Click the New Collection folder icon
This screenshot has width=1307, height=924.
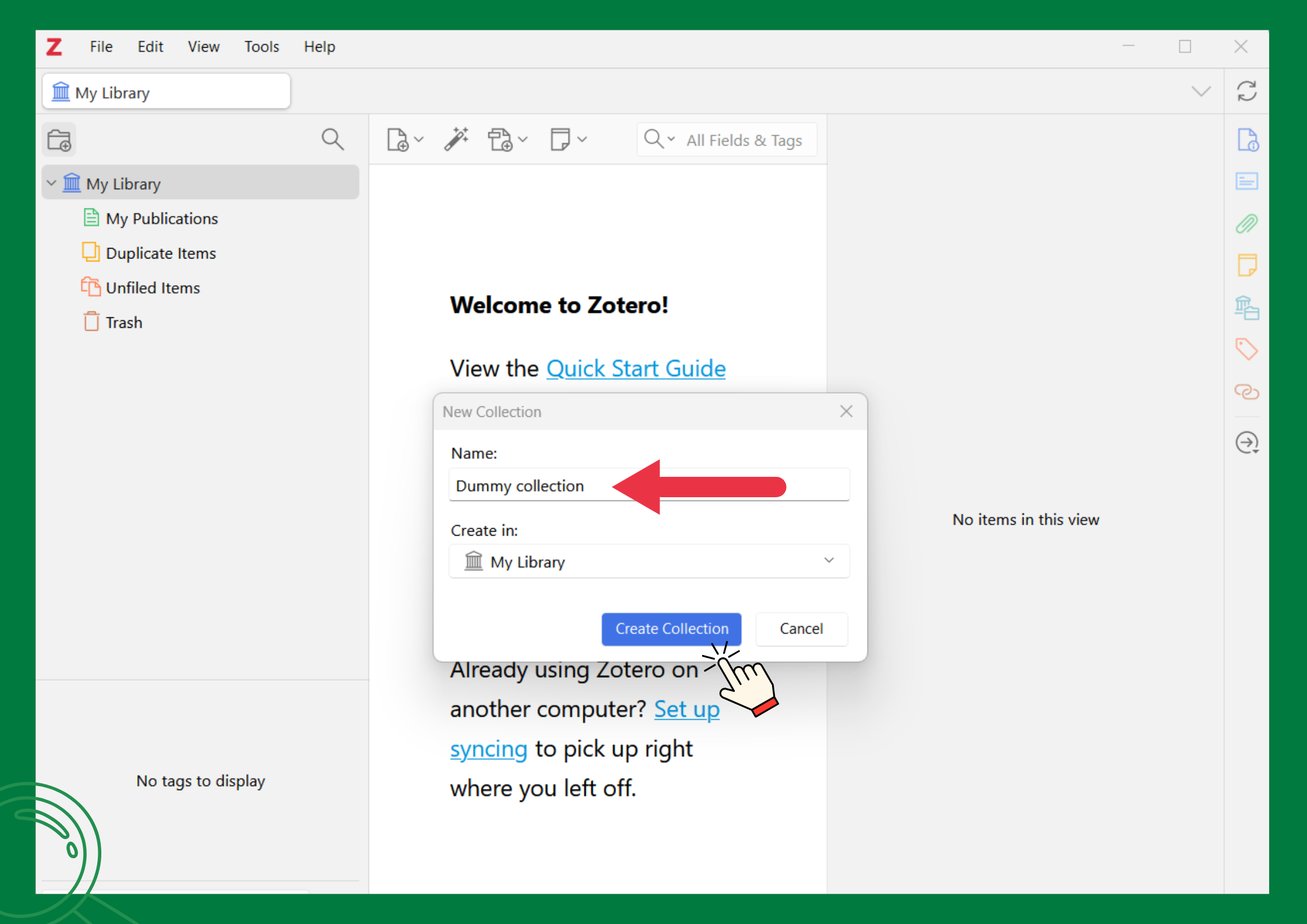tap(59, 140)
